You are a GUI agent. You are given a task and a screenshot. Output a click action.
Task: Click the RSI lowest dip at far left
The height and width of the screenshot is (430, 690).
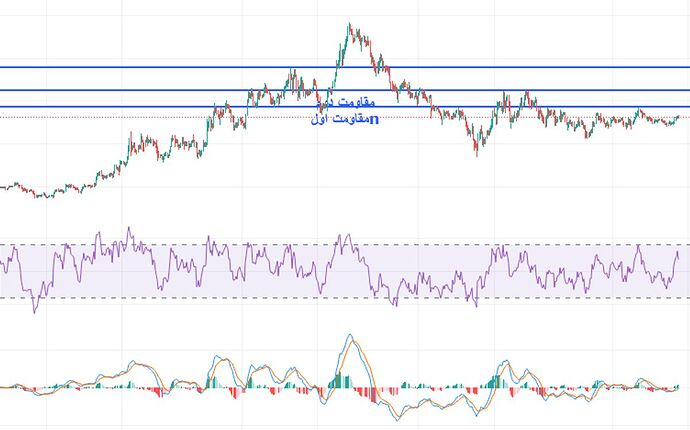coord(34,311)
